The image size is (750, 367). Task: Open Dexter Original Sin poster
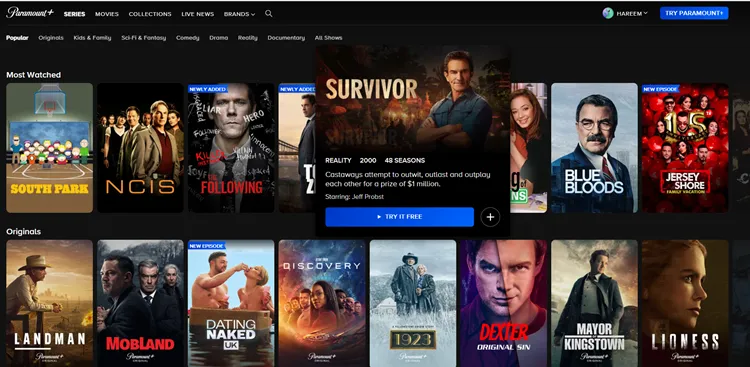(503, 303)
